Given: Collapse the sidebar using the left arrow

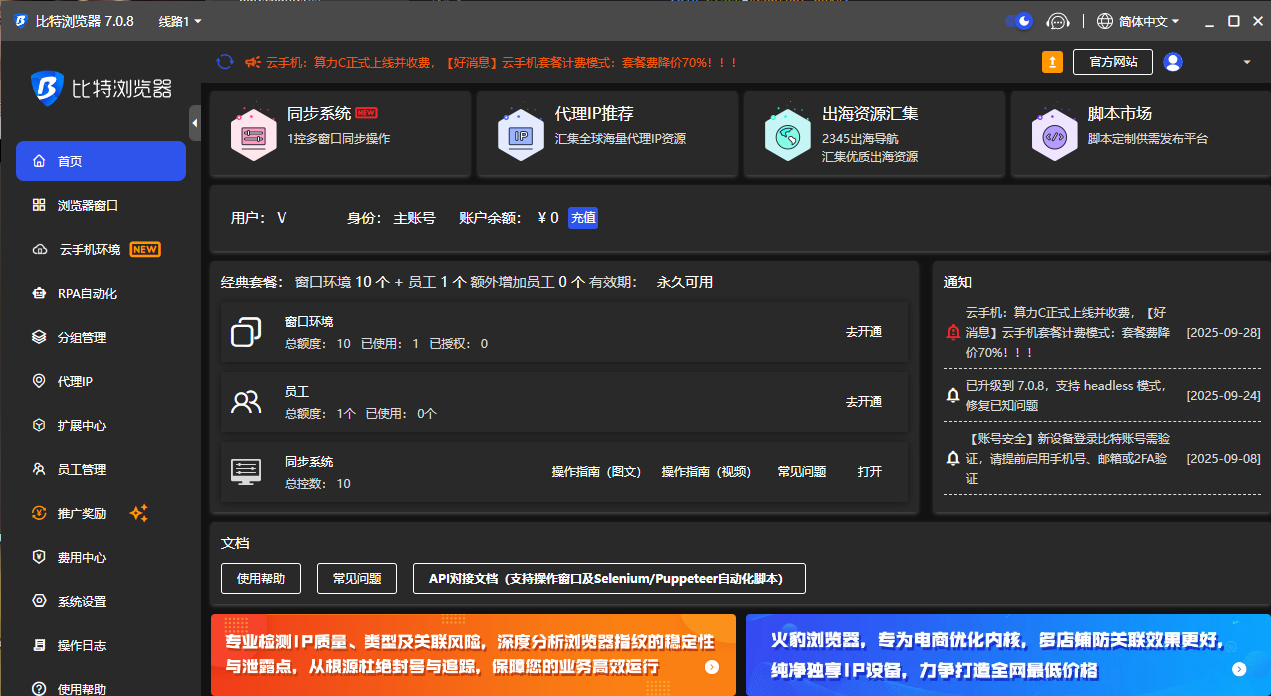Looking at the screenshot, I should pos(195,123).
